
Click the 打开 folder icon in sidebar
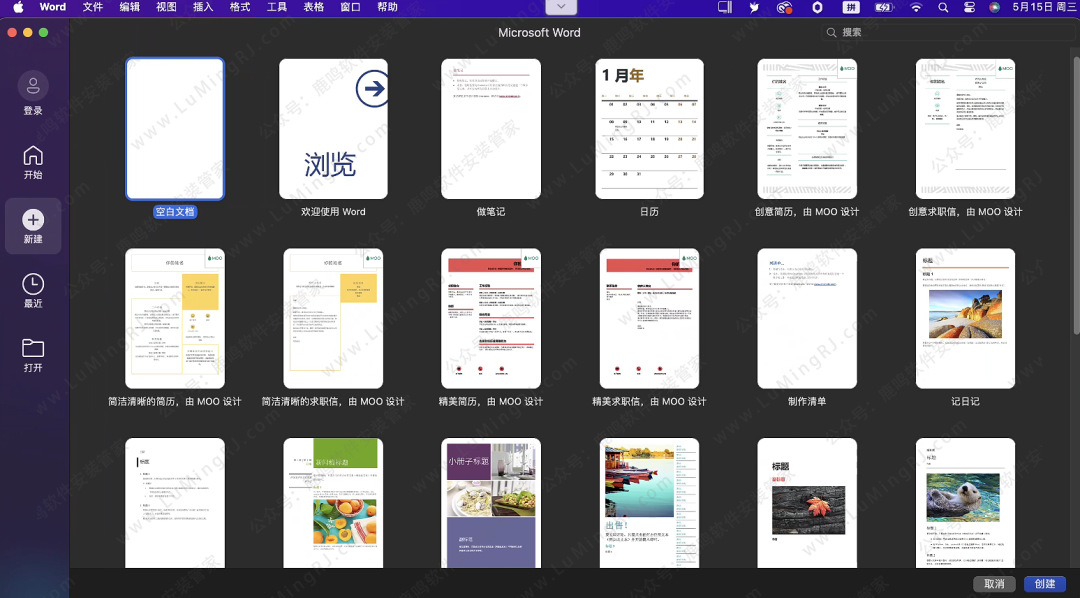33,348
